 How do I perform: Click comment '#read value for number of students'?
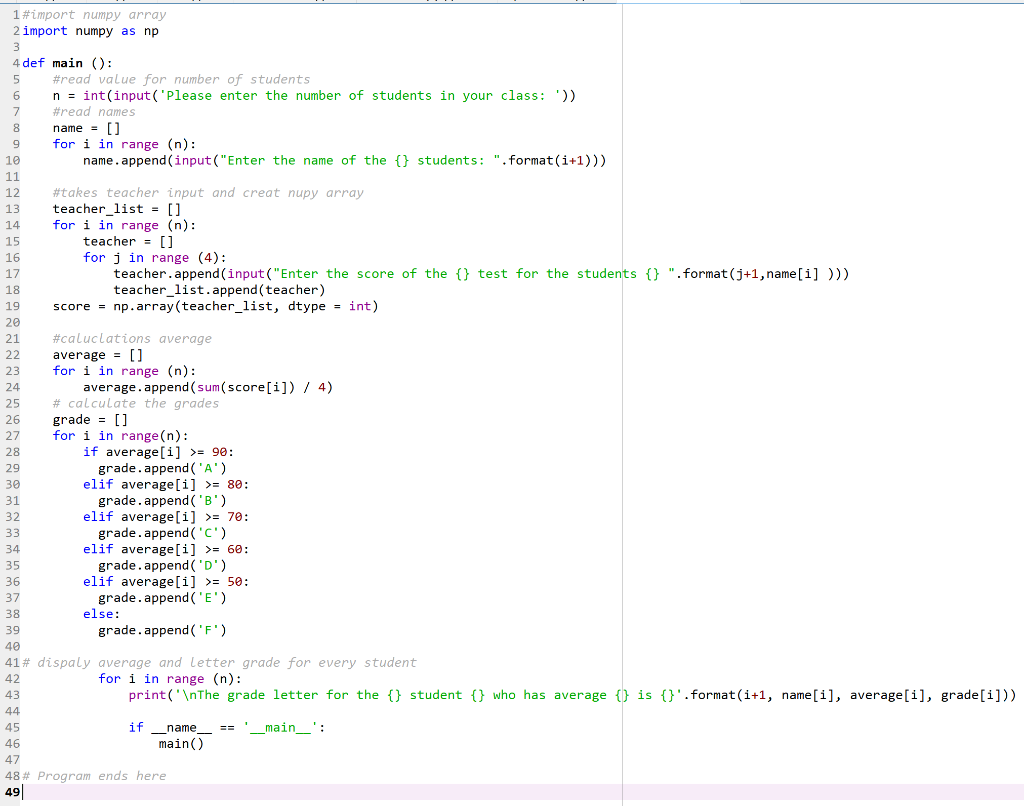[182, 79]
